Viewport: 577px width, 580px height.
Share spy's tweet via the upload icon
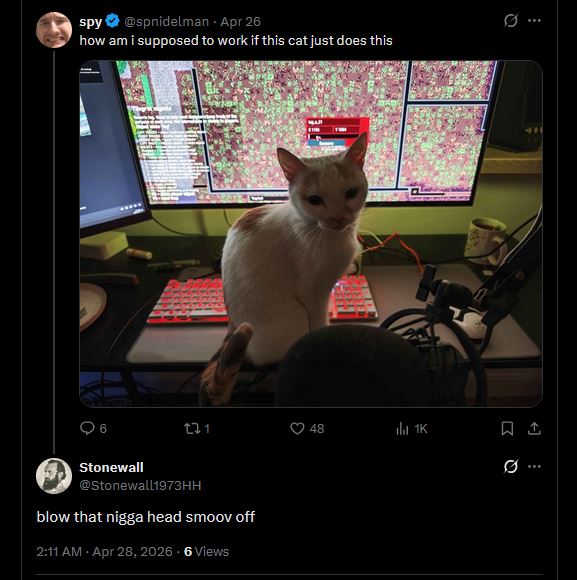pos(534,429)
